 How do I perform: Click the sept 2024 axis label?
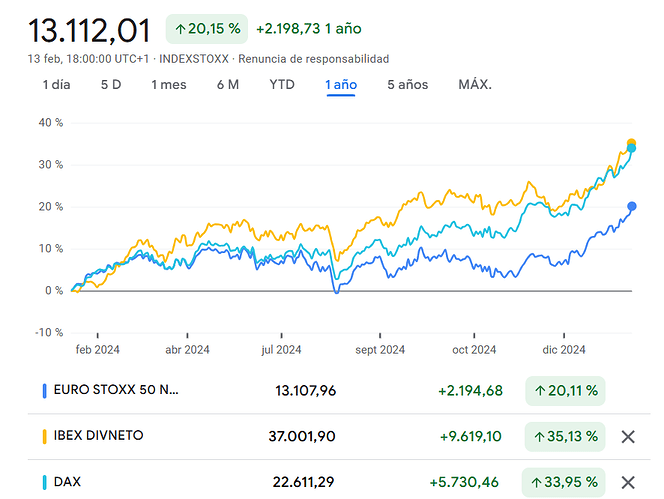point(380,350)
